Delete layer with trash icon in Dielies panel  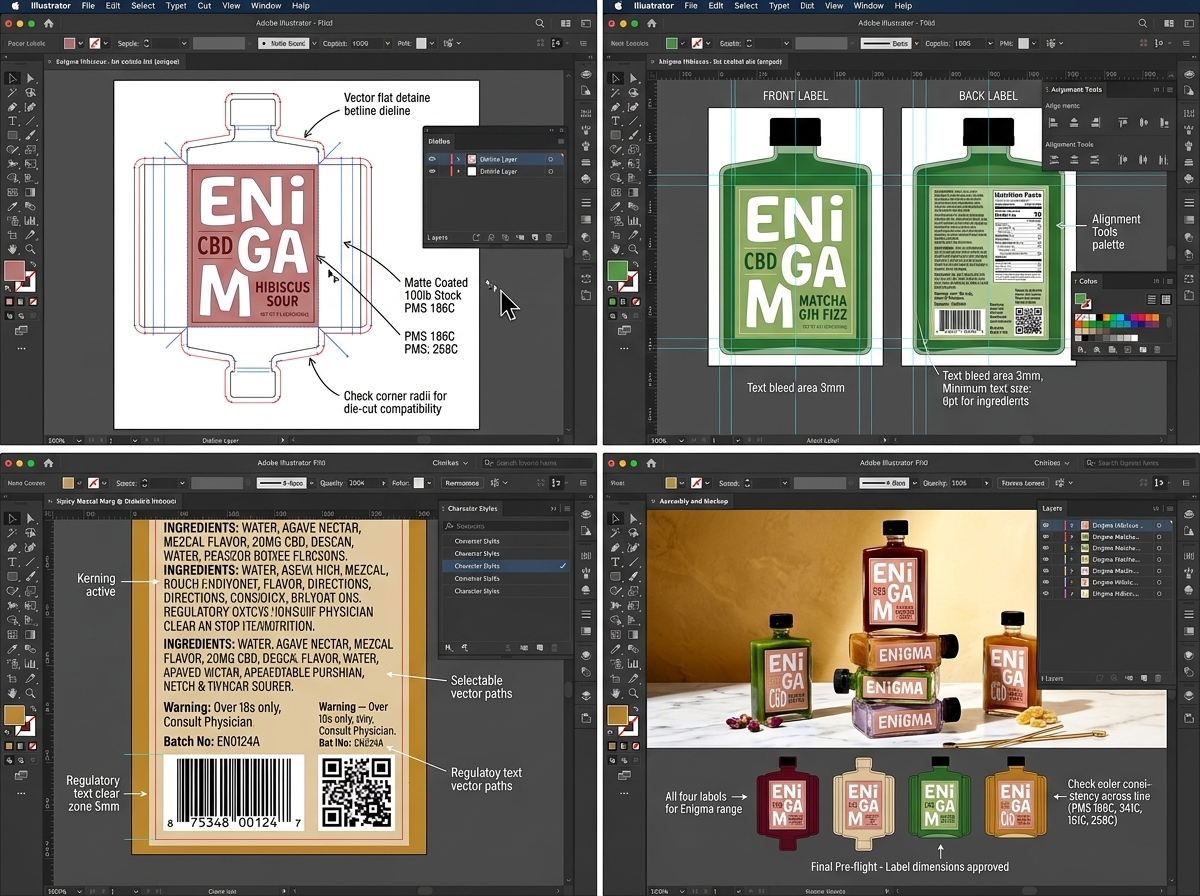coord(548,238)
